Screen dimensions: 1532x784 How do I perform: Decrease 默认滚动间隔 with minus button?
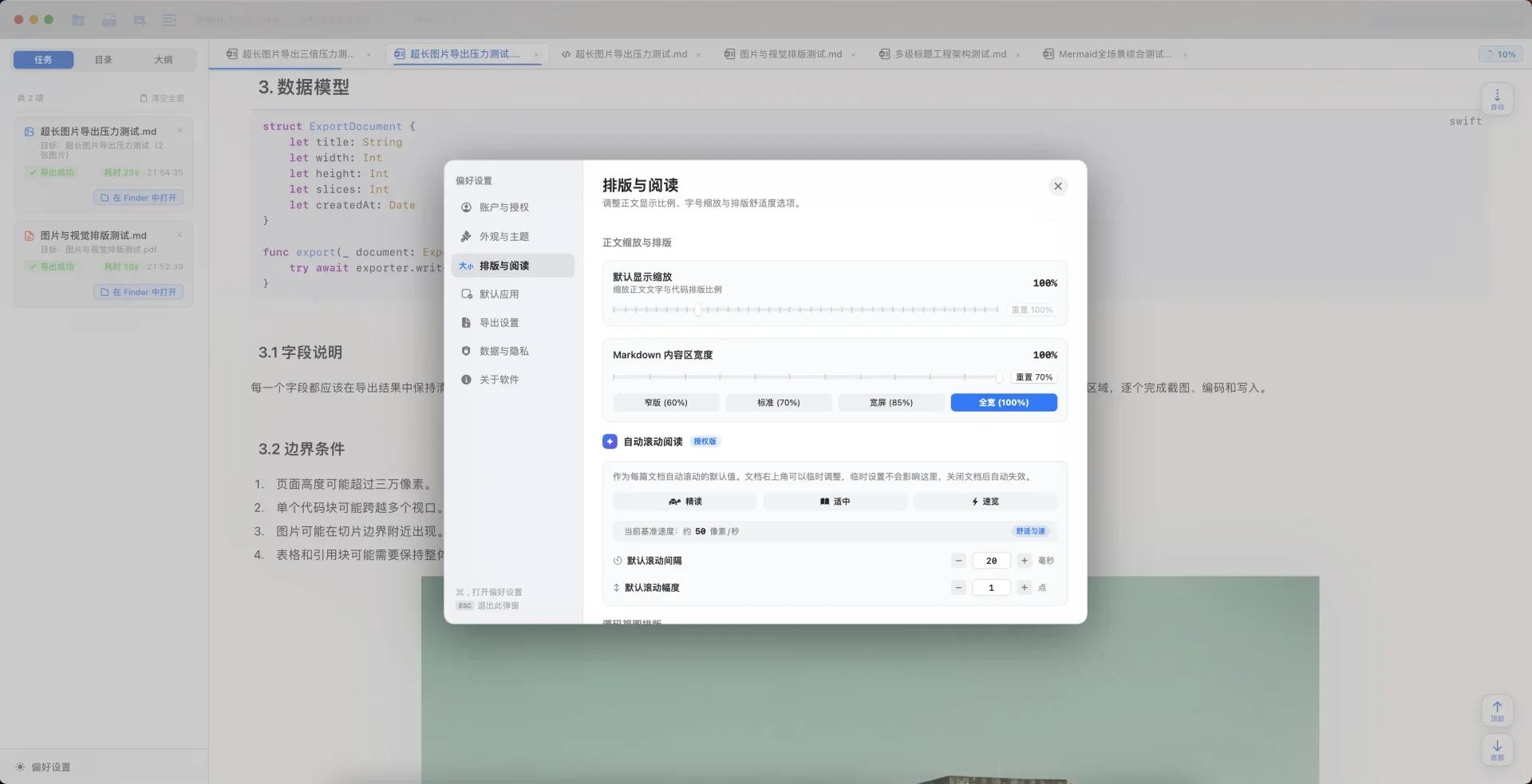click(959, 561)
